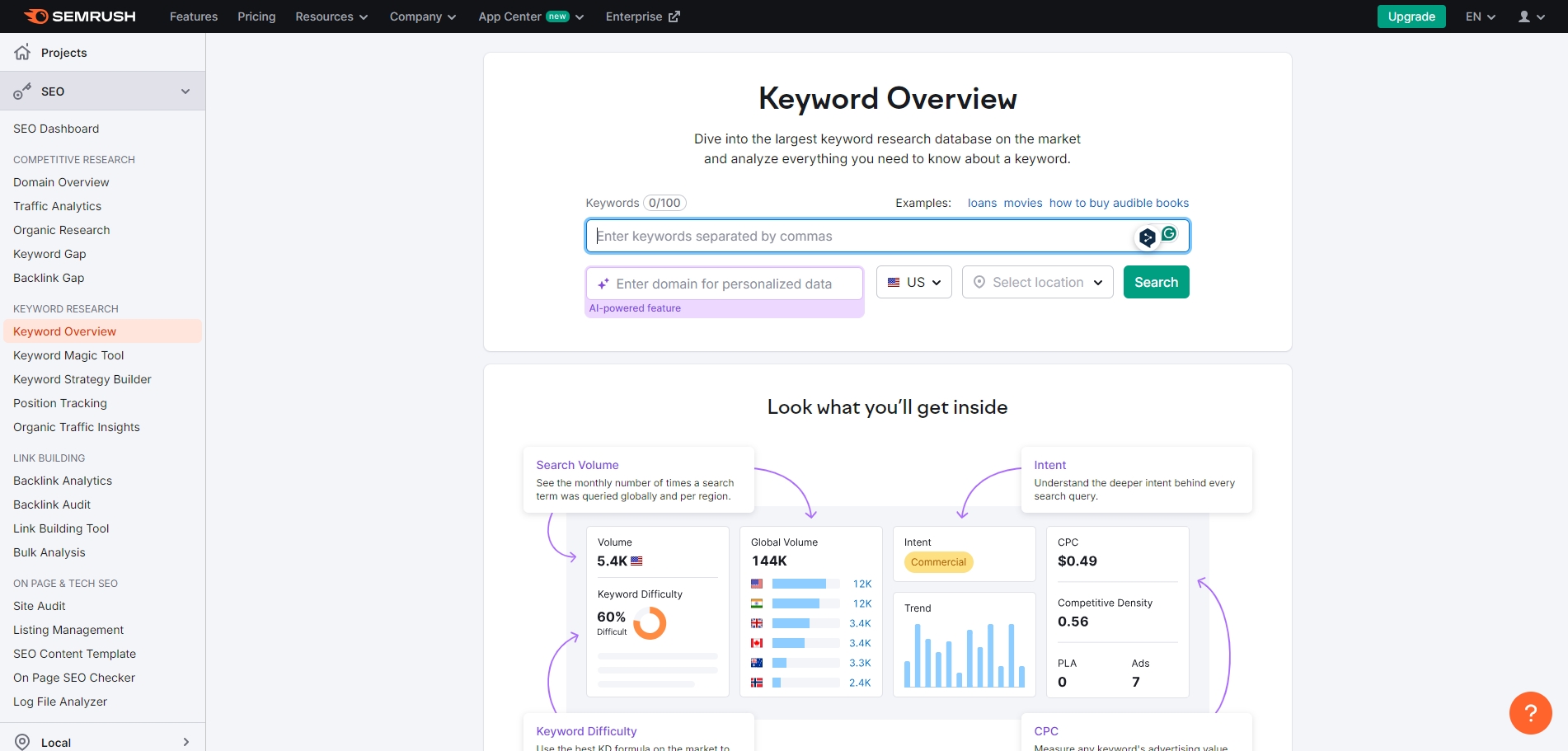Image resolution: width=1568 pixels, height=751 pixels.
Task: Click the Competitive Density 0.56 value
Action: 1073,622
